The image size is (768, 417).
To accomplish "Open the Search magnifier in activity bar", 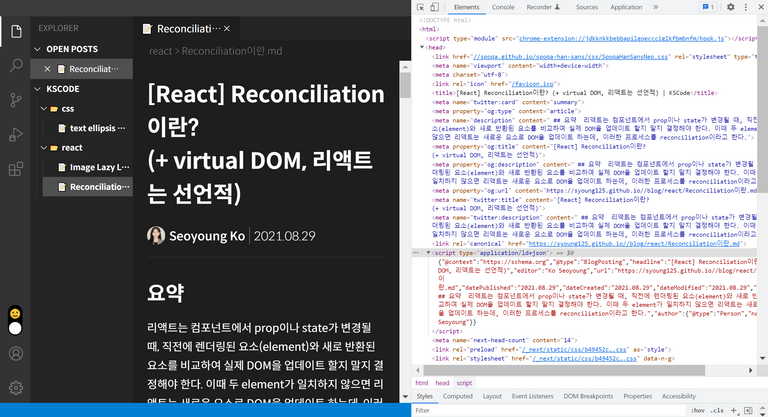I will (x=16, y=65).
